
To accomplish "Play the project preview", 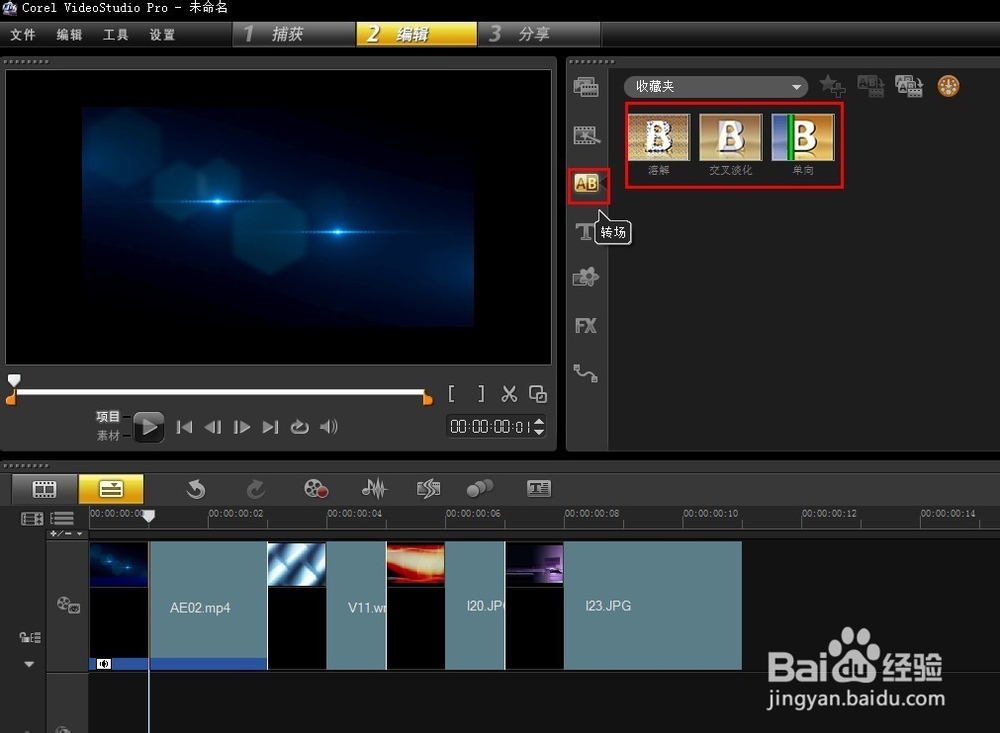I will [x=149, y=427].
